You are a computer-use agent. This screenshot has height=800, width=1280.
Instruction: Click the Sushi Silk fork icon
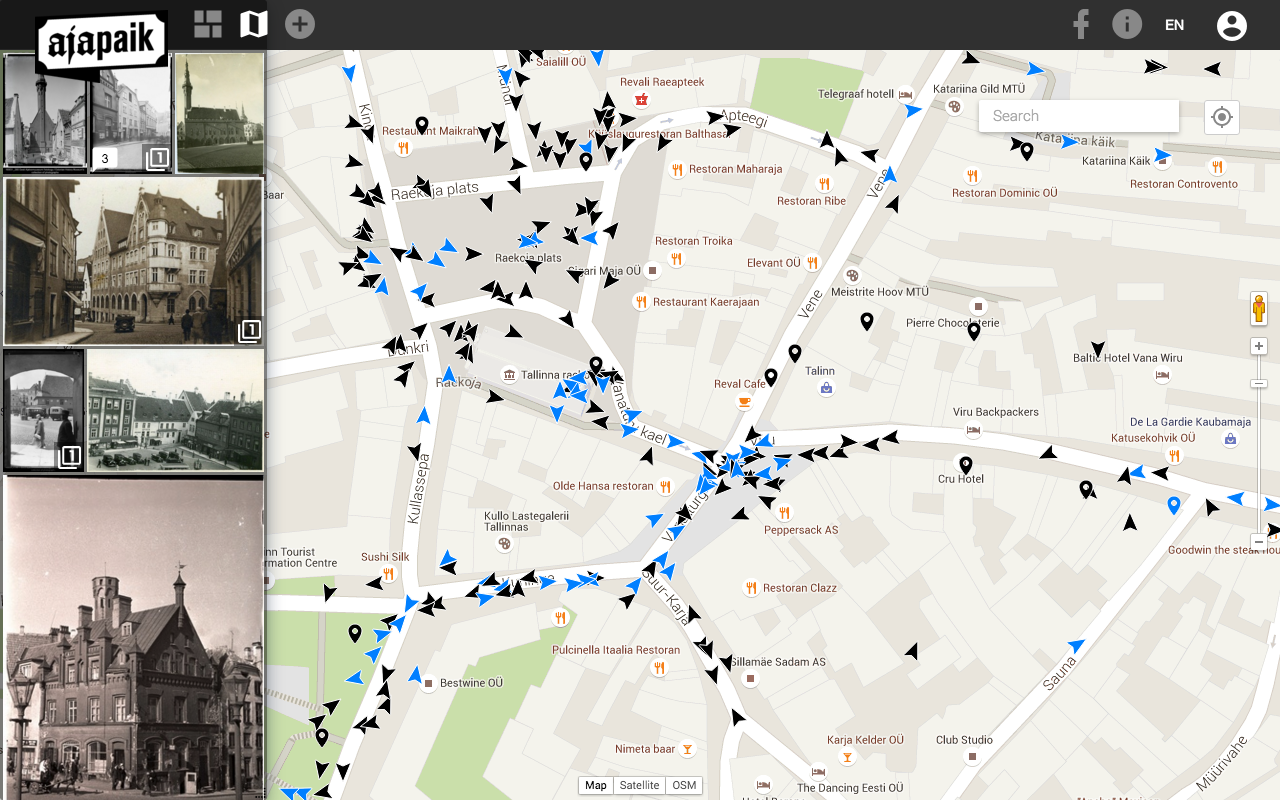click(x=389, y=574)
